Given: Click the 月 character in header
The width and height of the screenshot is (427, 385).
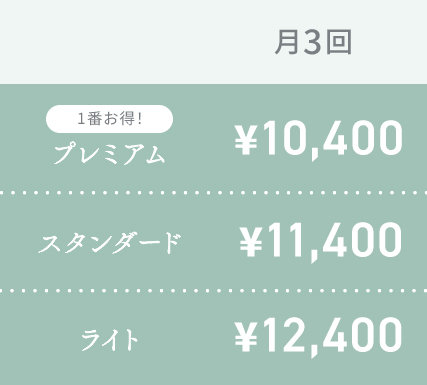Looking at the screenshot, I should [x=287, y=42].
